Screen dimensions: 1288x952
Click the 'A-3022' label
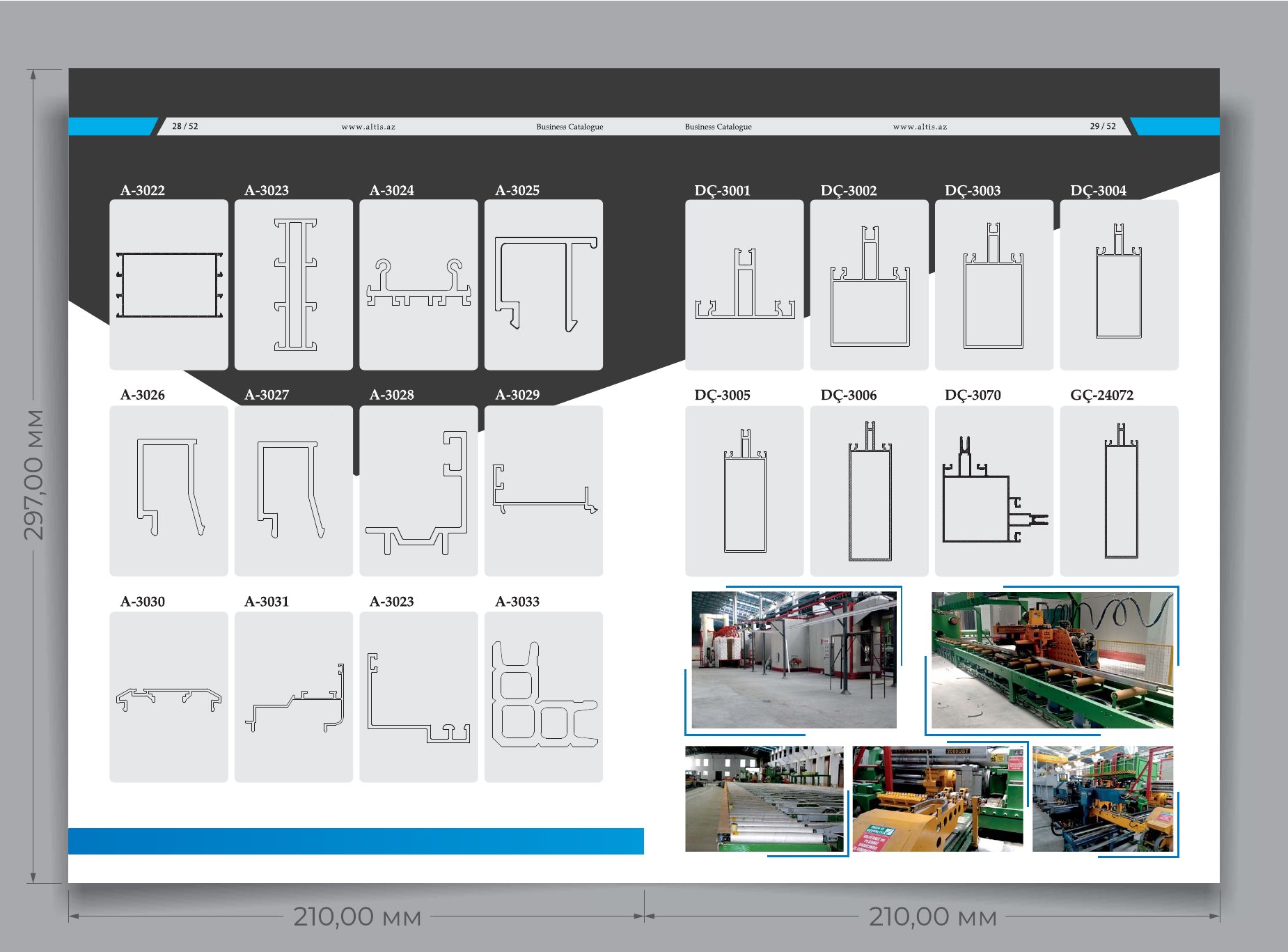pyautogui.click(x=143, y=190)
